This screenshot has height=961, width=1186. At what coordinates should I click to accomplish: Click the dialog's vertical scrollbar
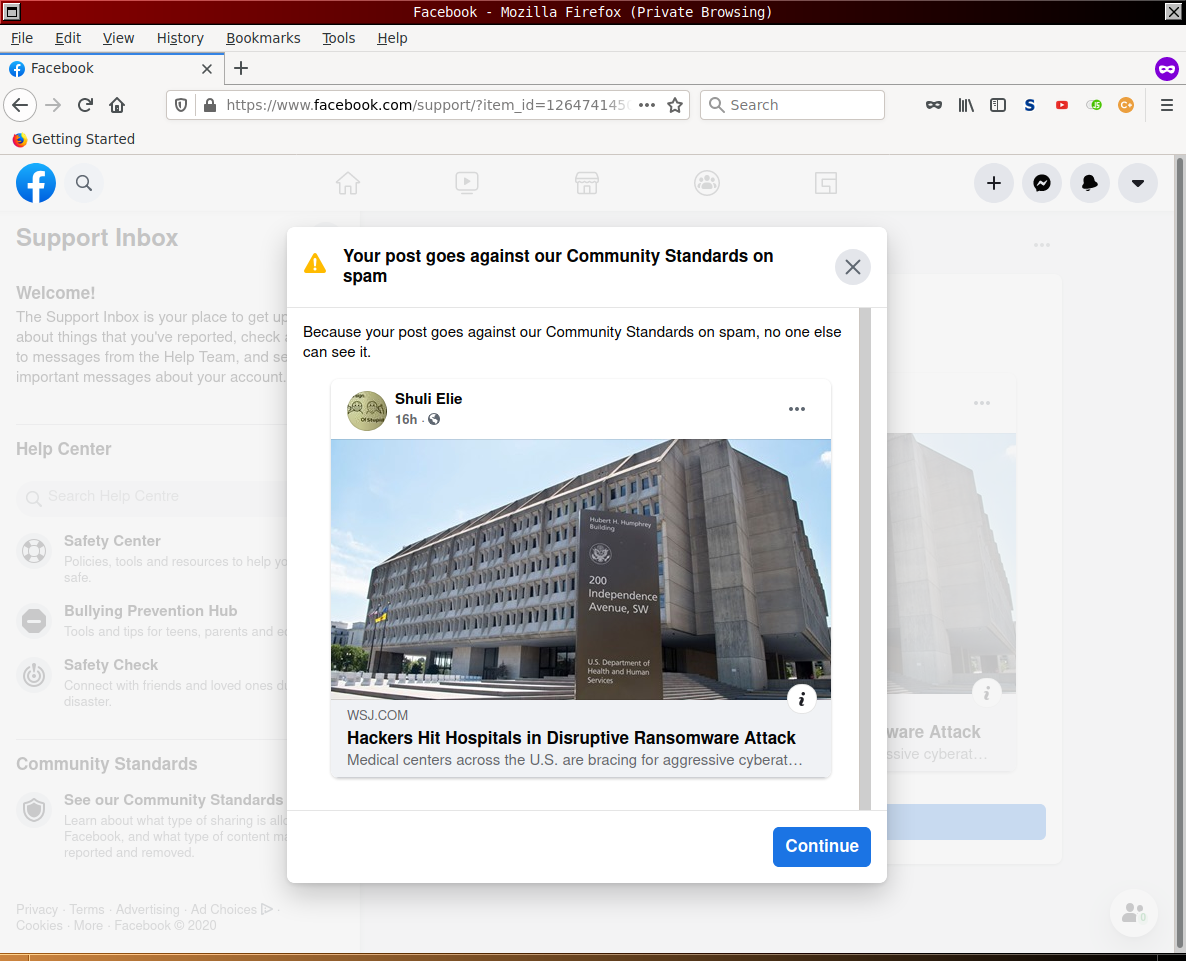pos(865,559)
